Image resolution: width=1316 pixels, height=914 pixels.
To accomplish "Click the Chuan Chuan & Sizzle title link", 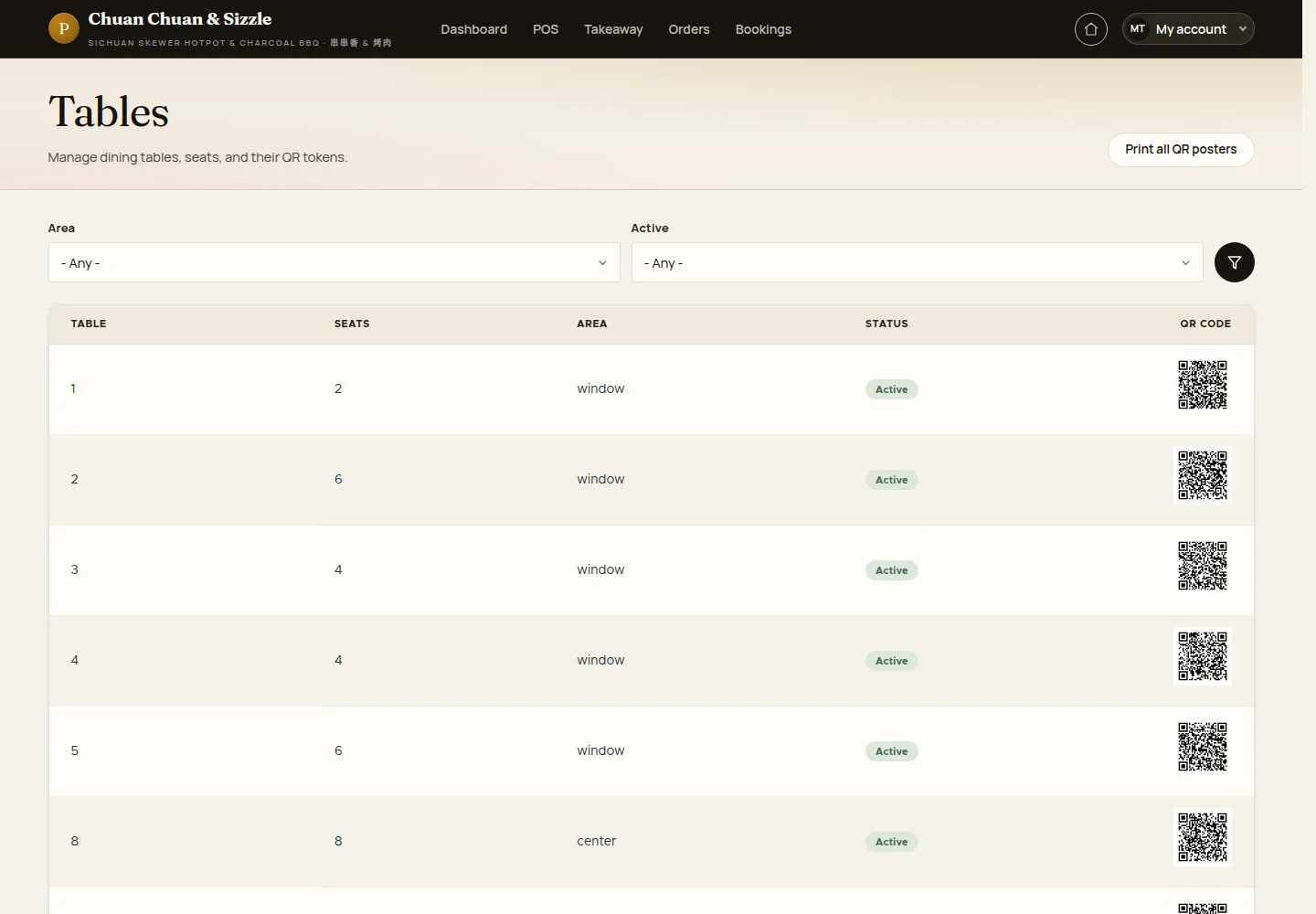I will (179, 19).
